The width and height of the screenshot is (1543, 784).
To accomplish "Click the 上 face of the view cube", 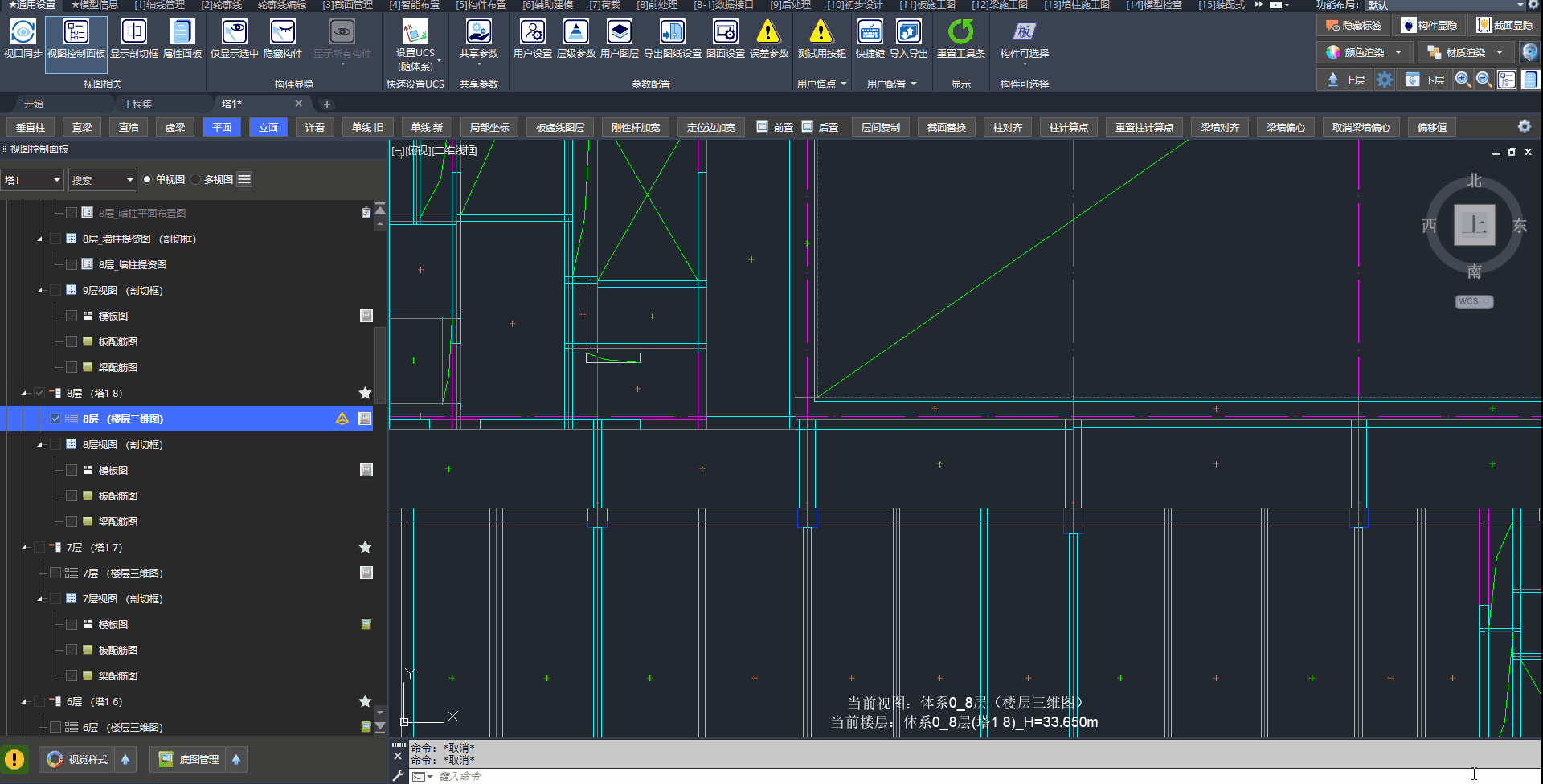I will point(1474,225).
